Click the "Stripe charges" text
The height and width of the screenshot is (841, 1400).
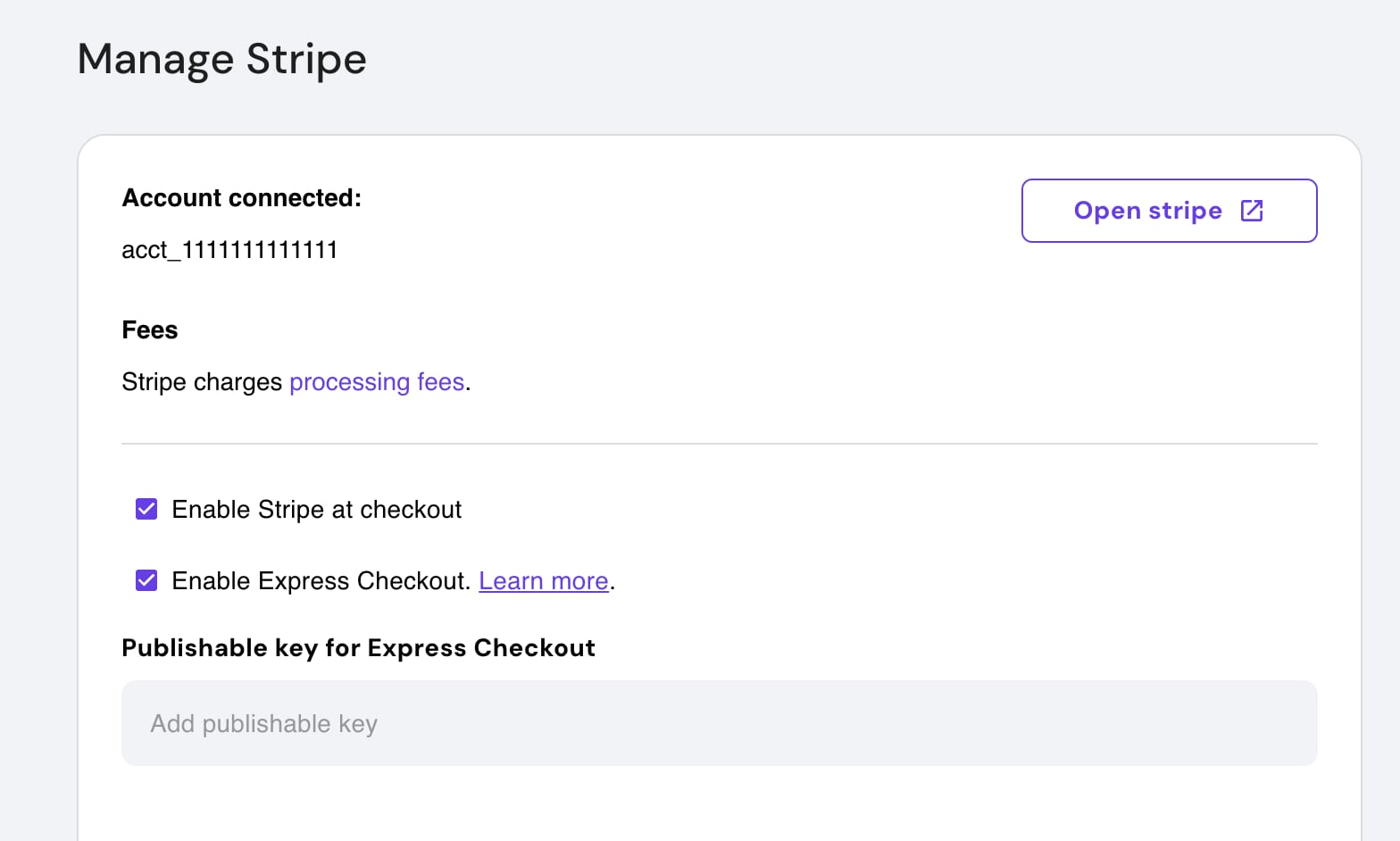[202, 382]
